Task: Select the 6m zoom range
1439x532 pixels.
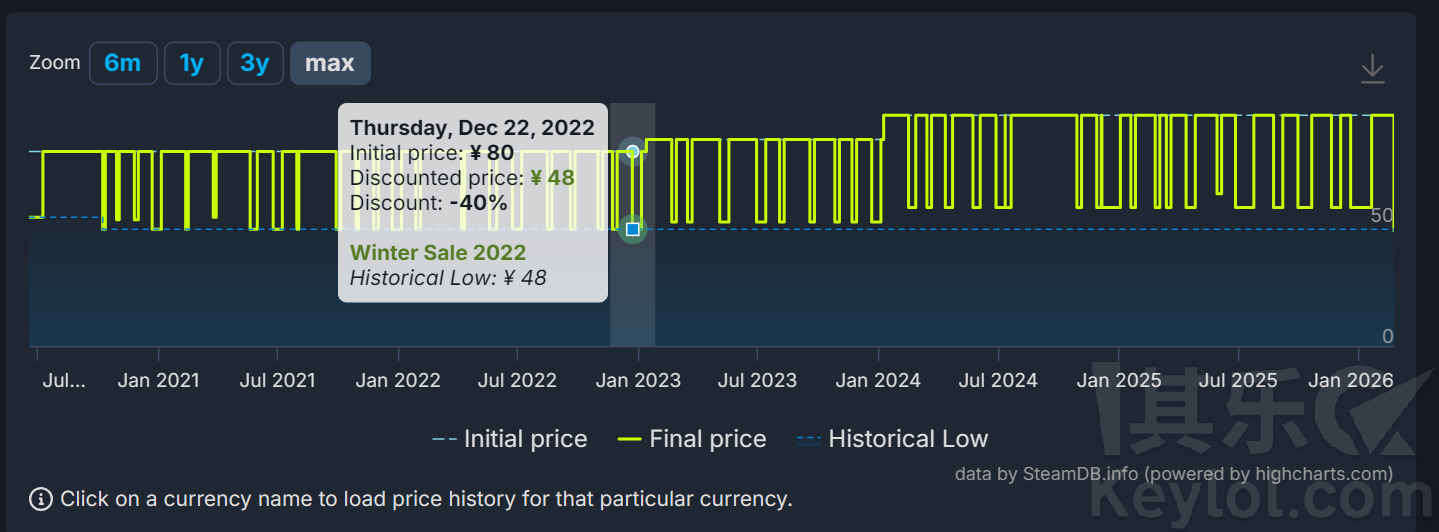Action: point(123,63)
